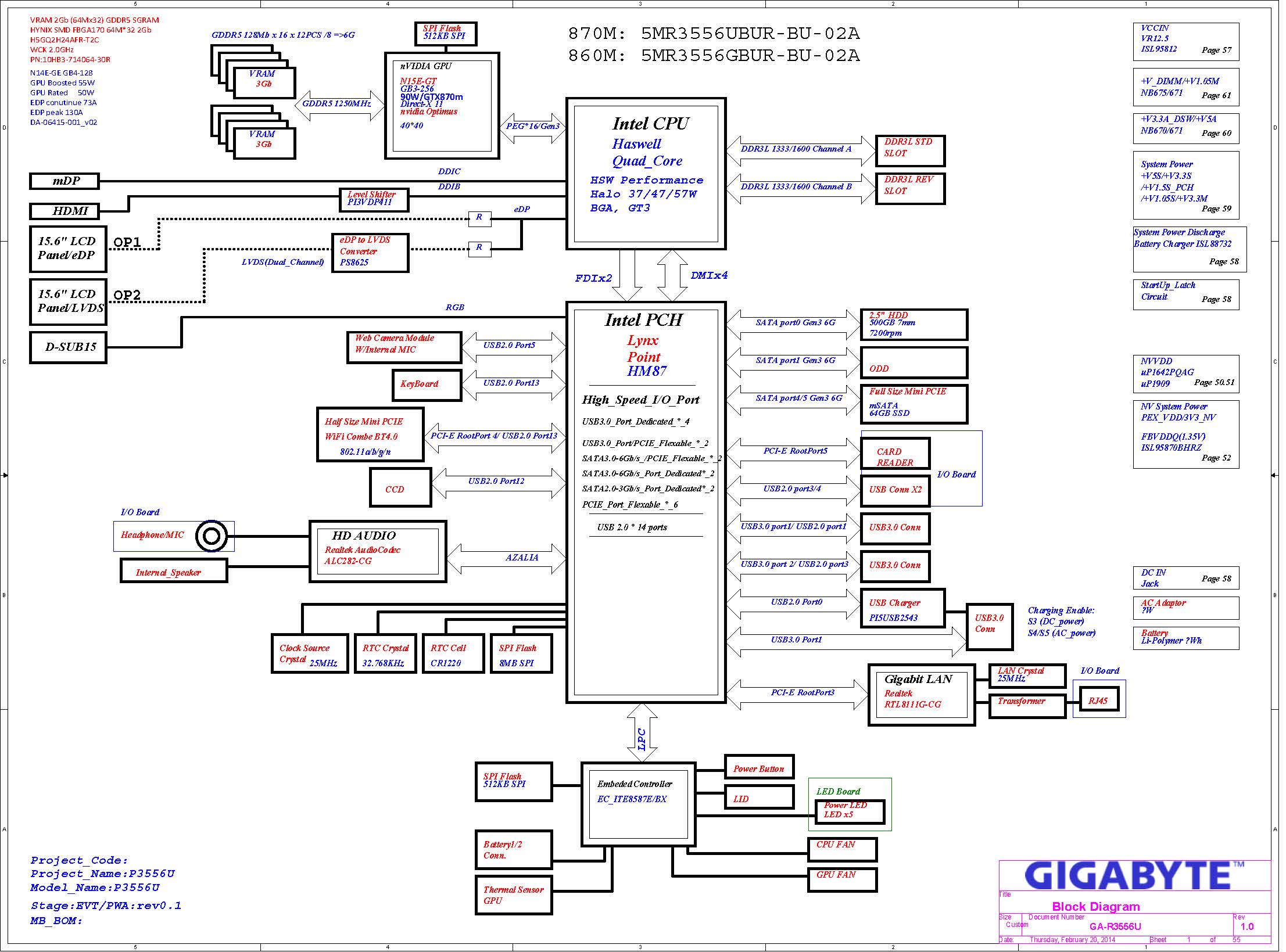
Task: Click the Clock Source Crystal 25MHz block
Action: 310,653
